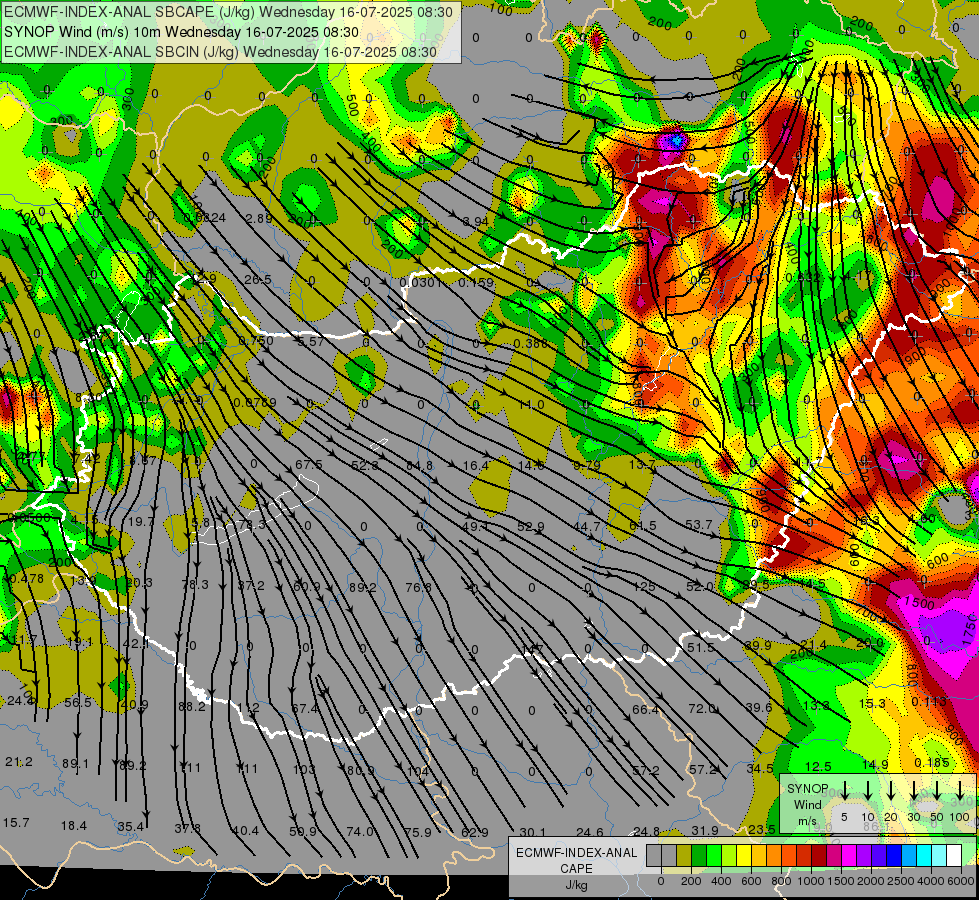The height and width of the screenshot is (900, 979).
Task: Select the white swatch at the CAPE legend end
Action: [954, 855]
